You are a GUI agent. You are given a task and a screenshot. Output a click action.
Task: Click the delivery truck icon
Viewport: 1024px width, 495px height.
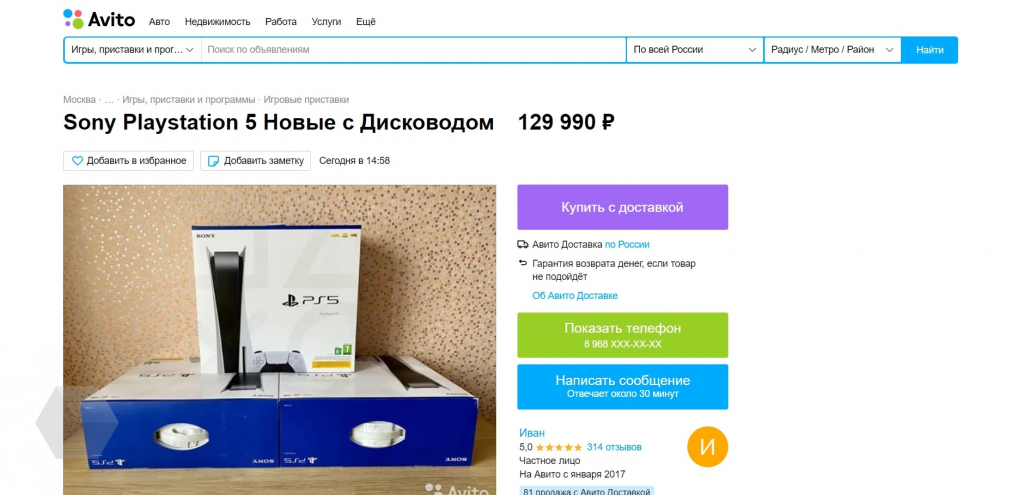click(x=522, y=245)
